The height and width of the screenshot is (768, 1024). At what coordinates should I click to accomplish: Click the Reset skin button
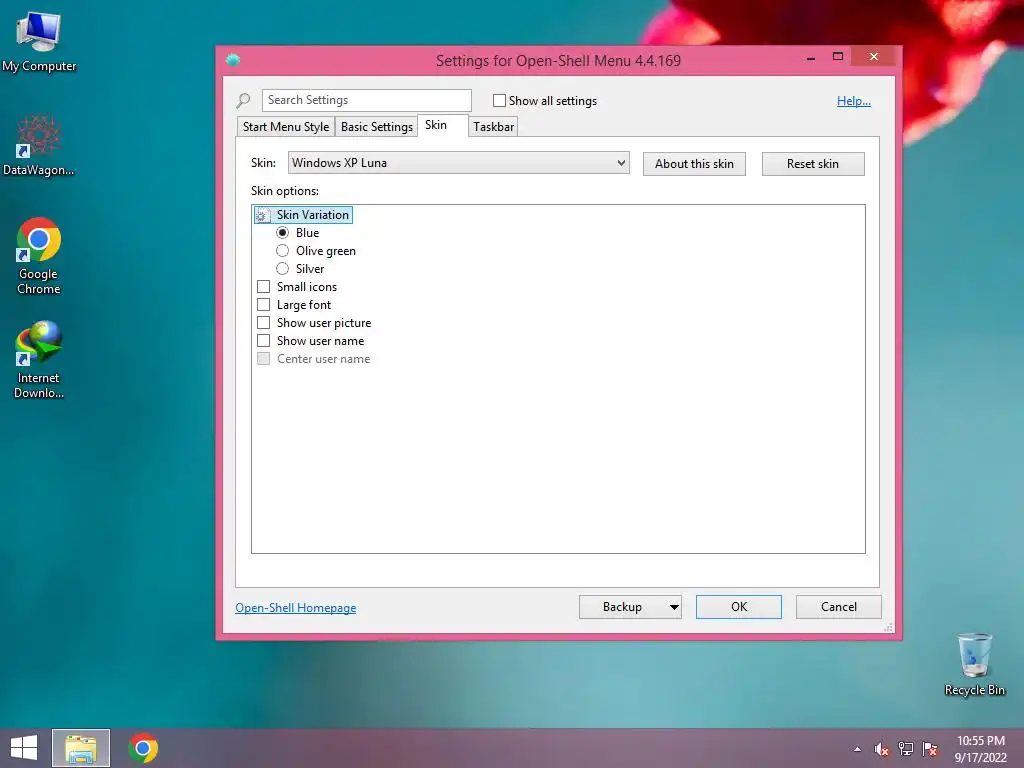coord(813,164)
